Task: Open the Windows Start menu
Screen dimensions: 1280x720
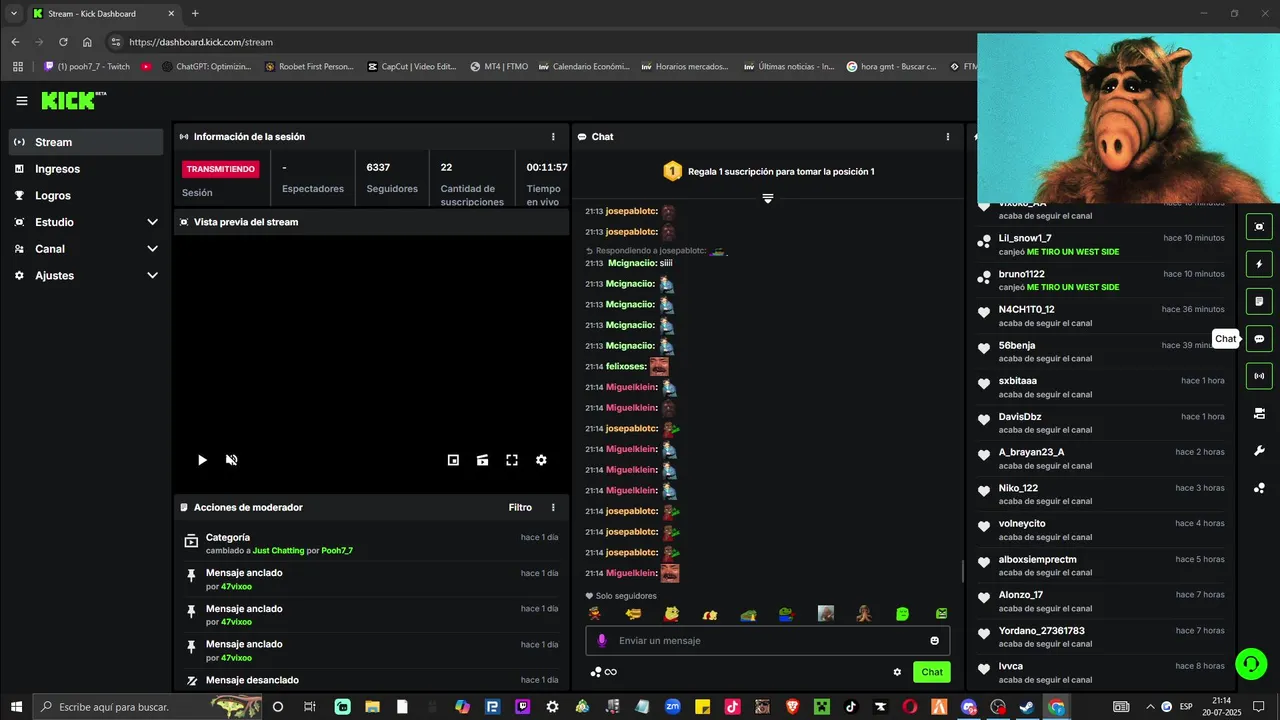Action: pos(16,707)
